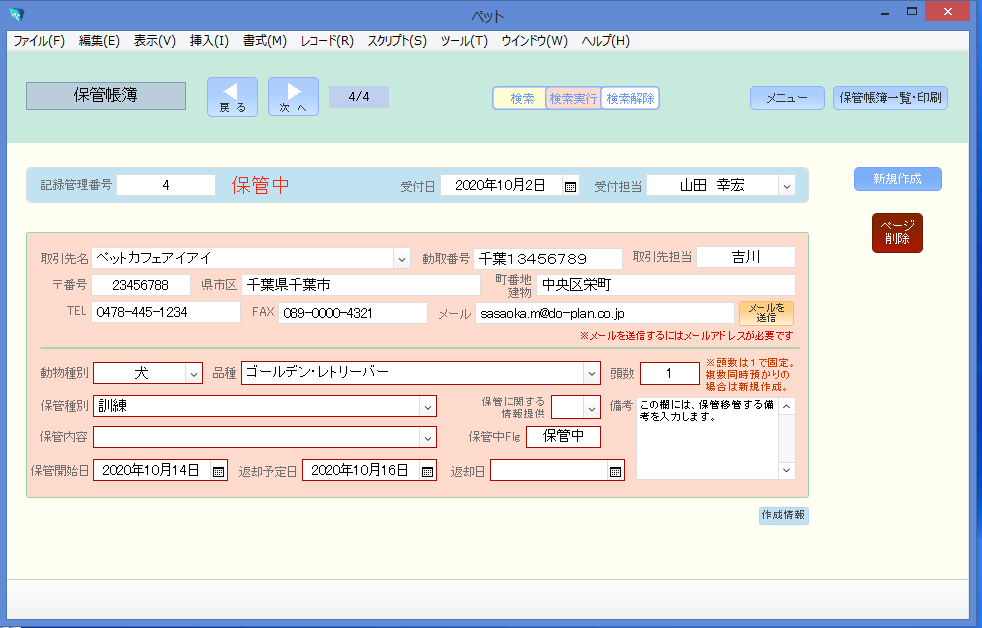The image size is (982, 628).
Task: Open calendar icon for 受付日
Action: 570,186
